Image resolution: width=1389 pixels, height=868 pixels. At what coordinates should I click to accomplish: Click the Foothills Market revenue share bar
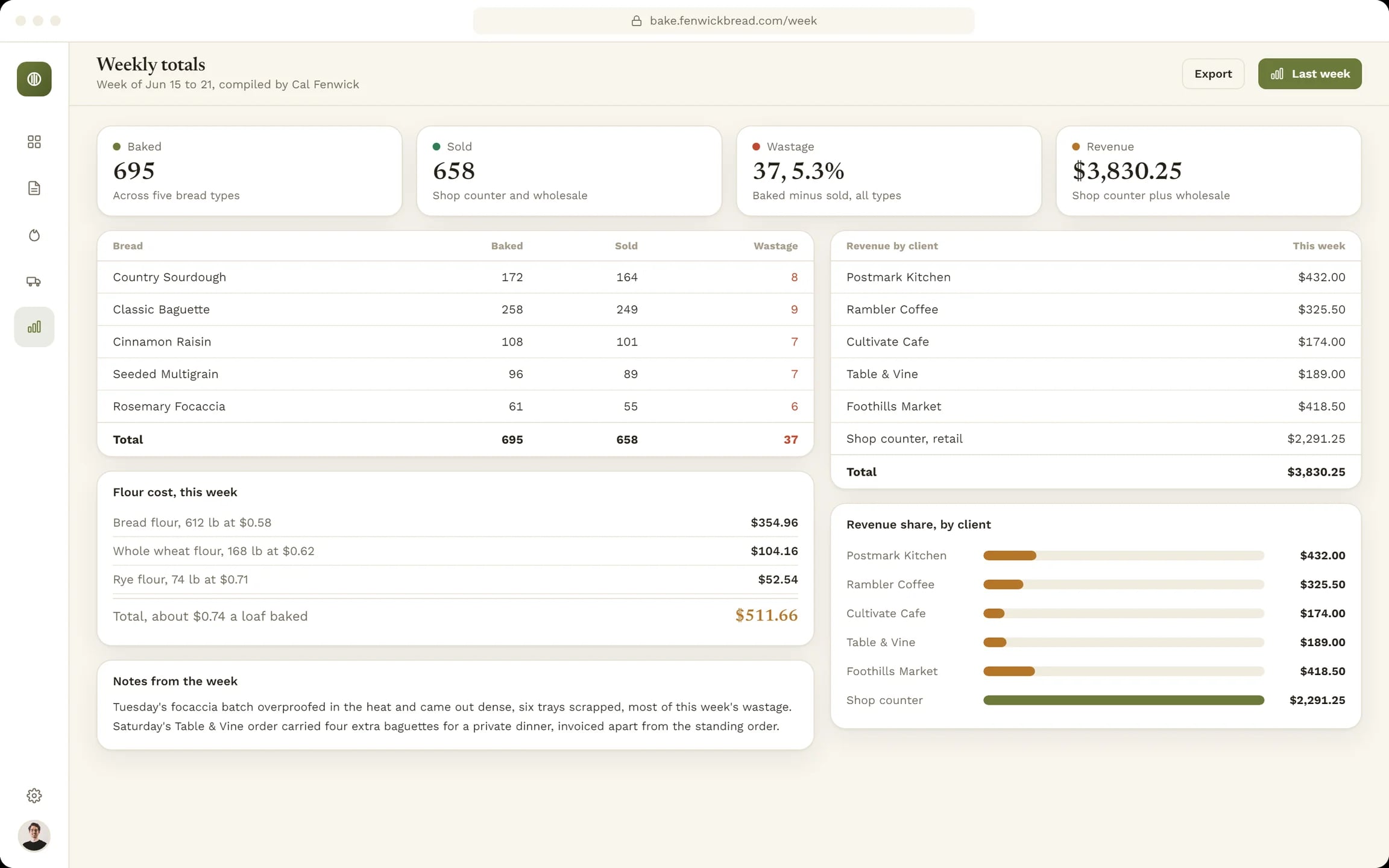(x=1123, y=671)
